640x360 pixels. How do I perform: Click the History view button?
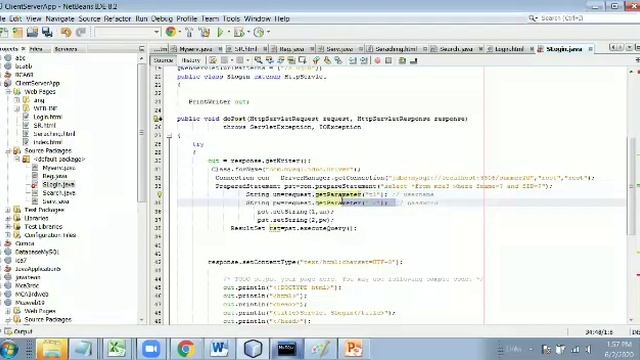tap(191, 60)
